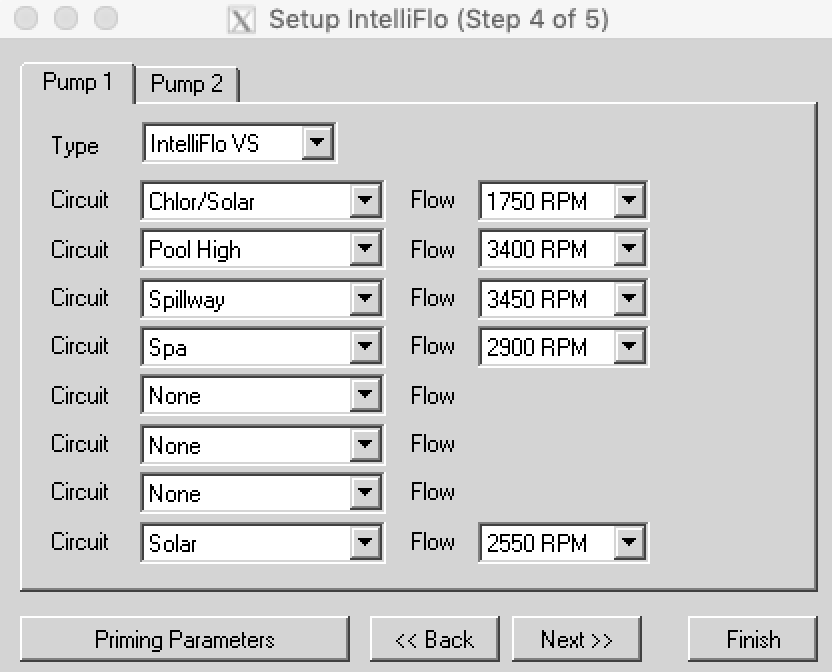832x672 pixels.
Task: Open the pump Type dropdown arrow
Action: 317,143
